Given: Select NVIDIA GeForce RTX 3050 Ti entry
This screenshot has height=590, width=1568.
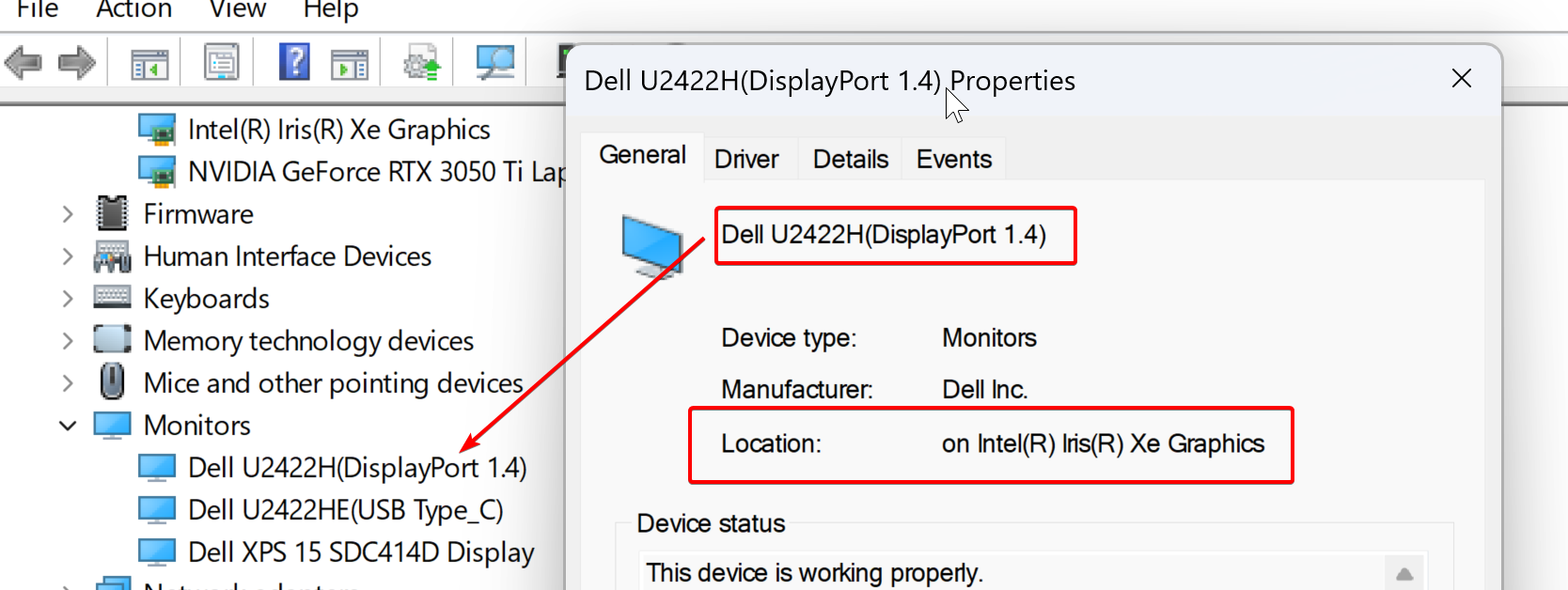Looking at the screenshot, I should 376,172.
